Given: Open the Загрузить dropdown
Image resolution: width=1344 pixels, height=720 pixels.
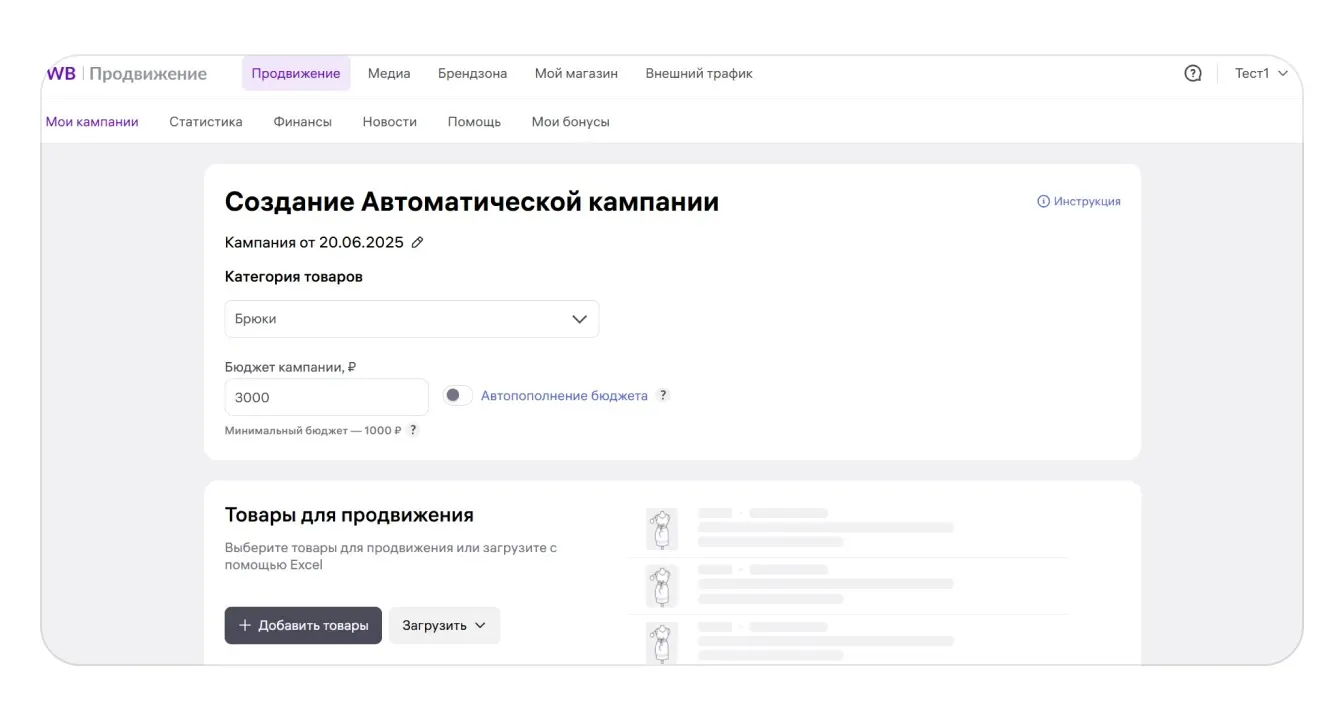Looking at the screenshot, I should coord(444,625).
